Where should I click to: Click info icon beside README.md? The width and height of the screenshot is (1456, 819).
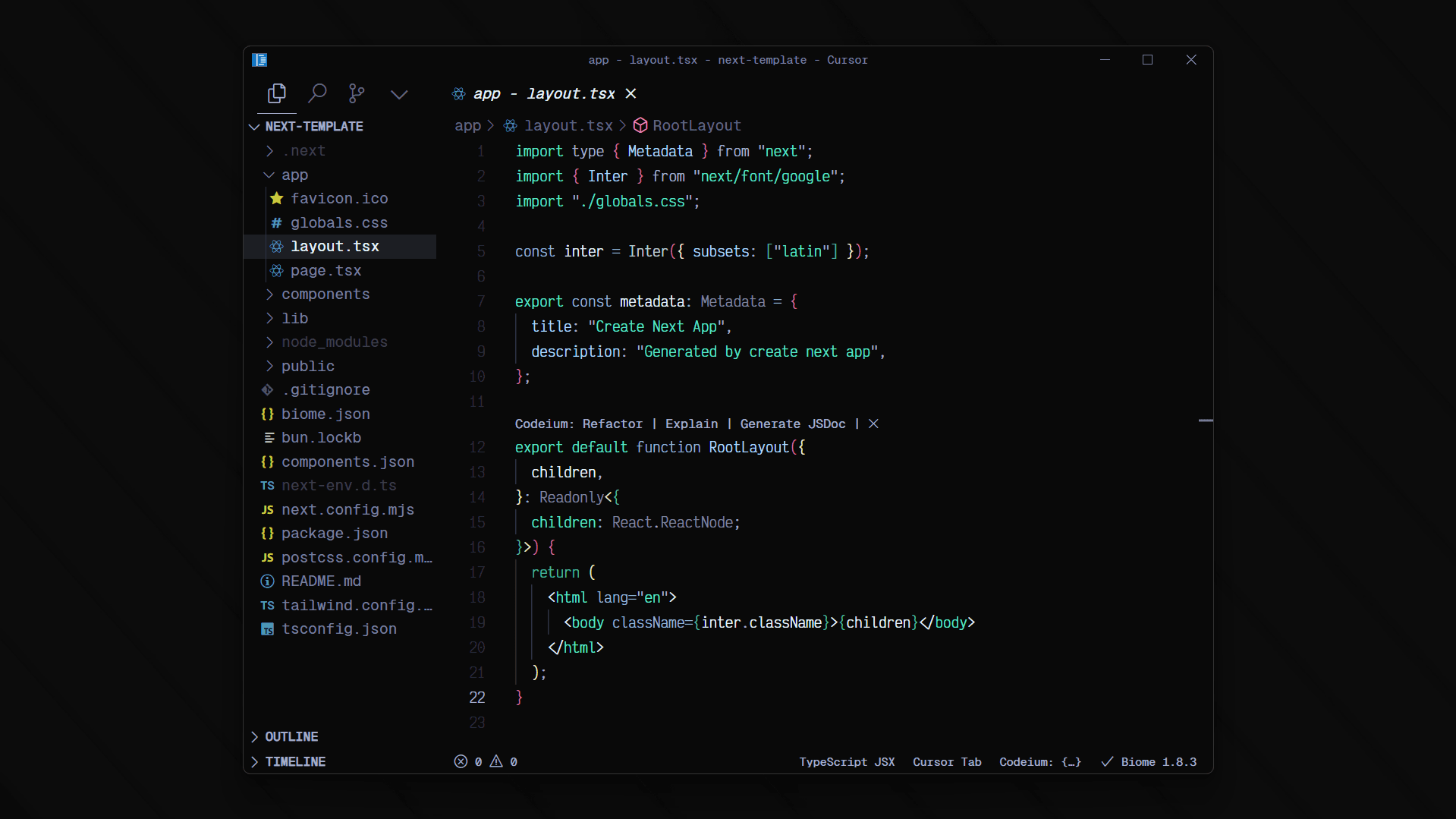tap(267, 581)
